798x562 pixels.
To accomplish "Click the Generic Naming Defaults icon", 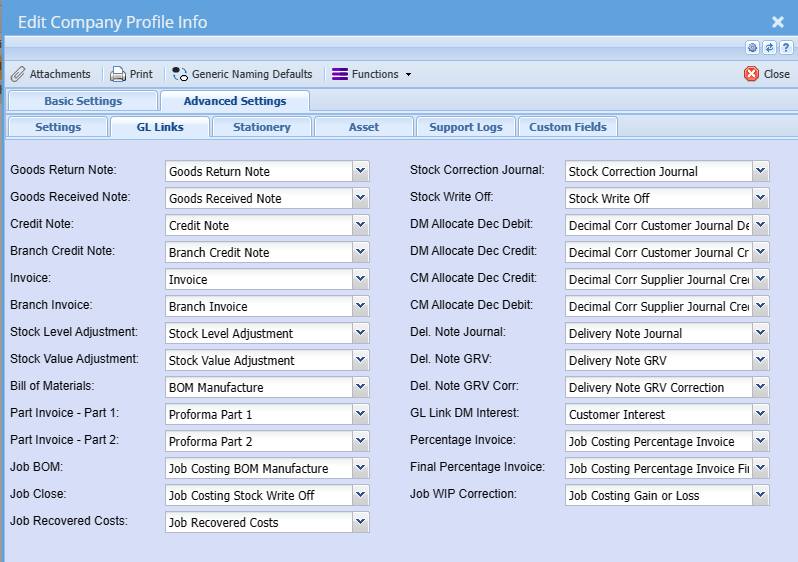I will 180,74.
